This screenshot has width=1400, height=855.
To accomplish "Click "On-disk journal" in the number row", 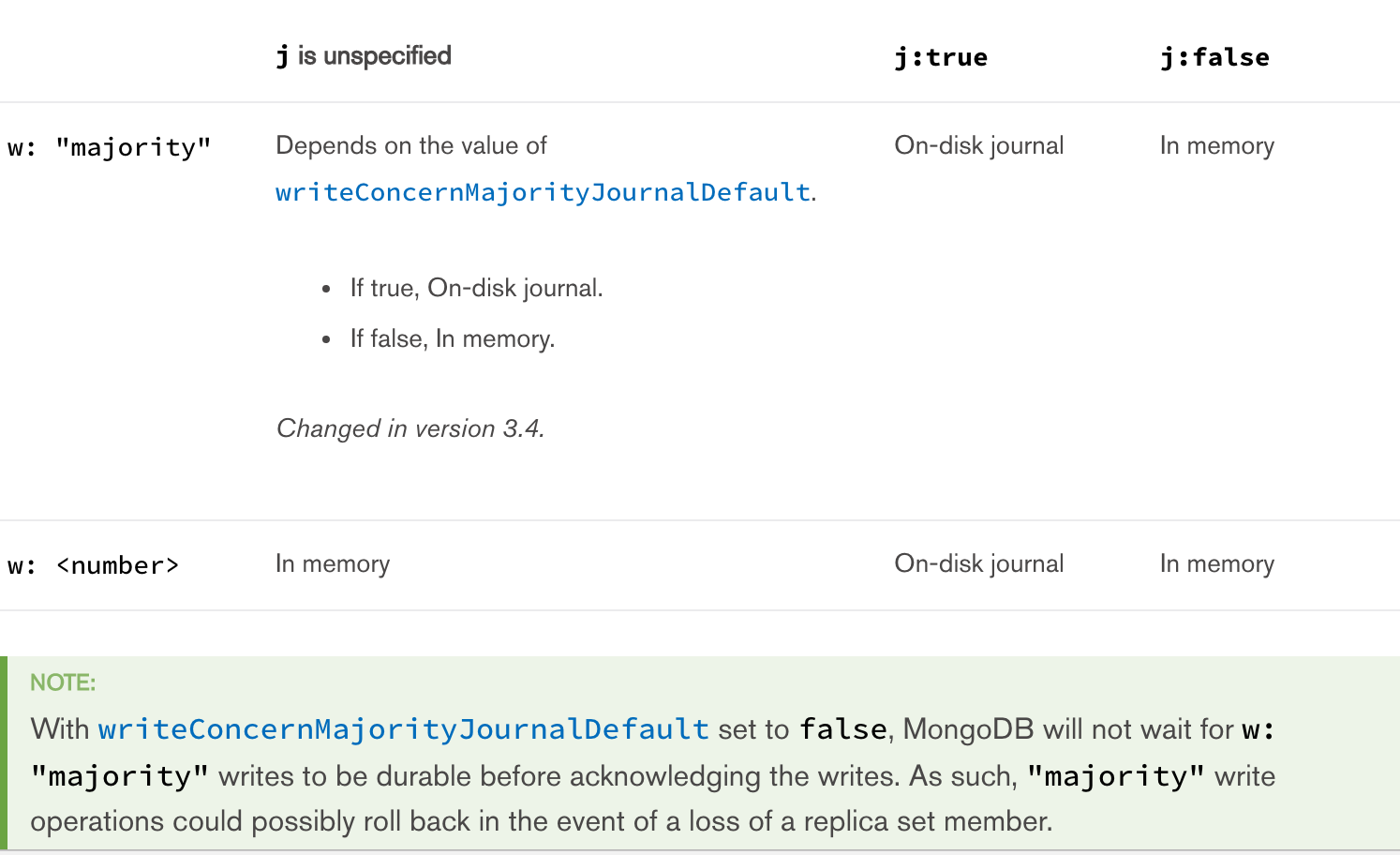I will (978, 564).
